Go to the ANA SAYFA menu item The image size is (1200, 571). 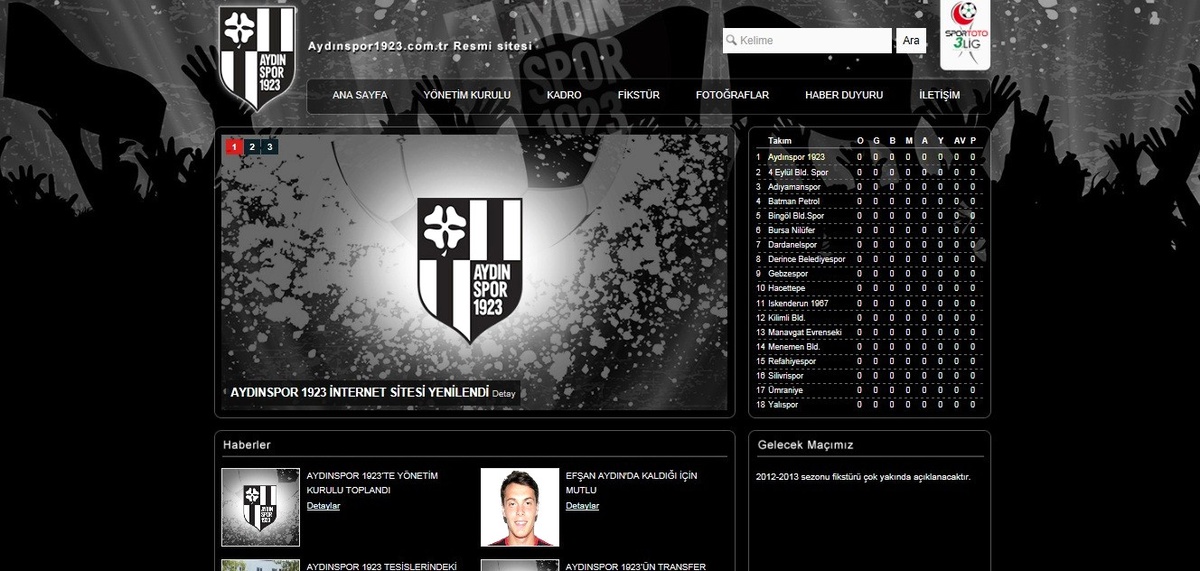pyautogui.click(x=359, y=95)
